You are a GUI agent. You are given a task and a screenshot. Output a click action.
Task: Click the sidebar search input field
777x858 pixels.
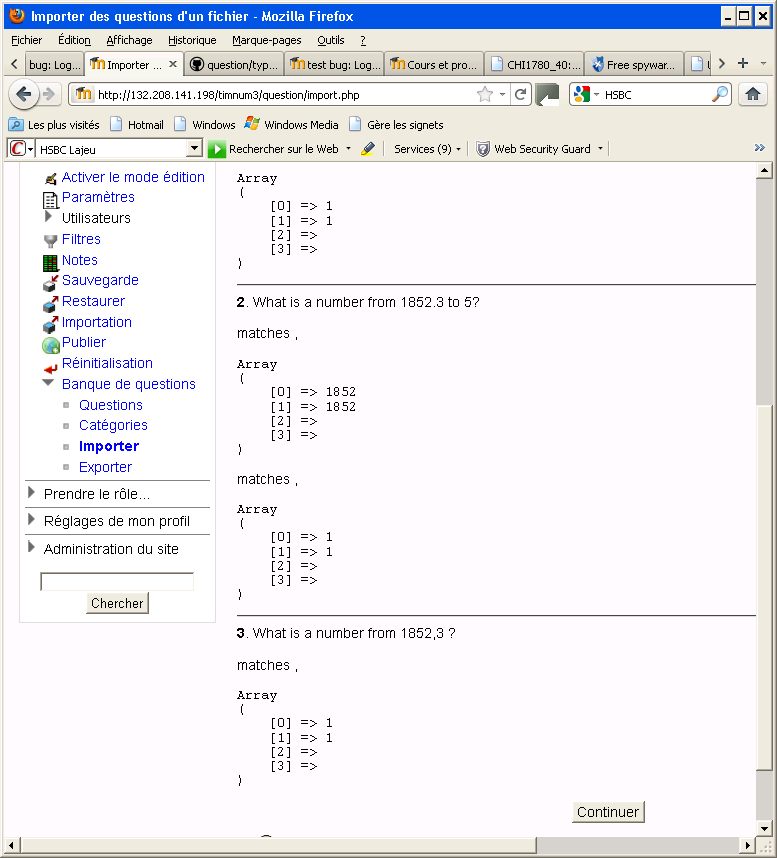[x=117, y=581]
